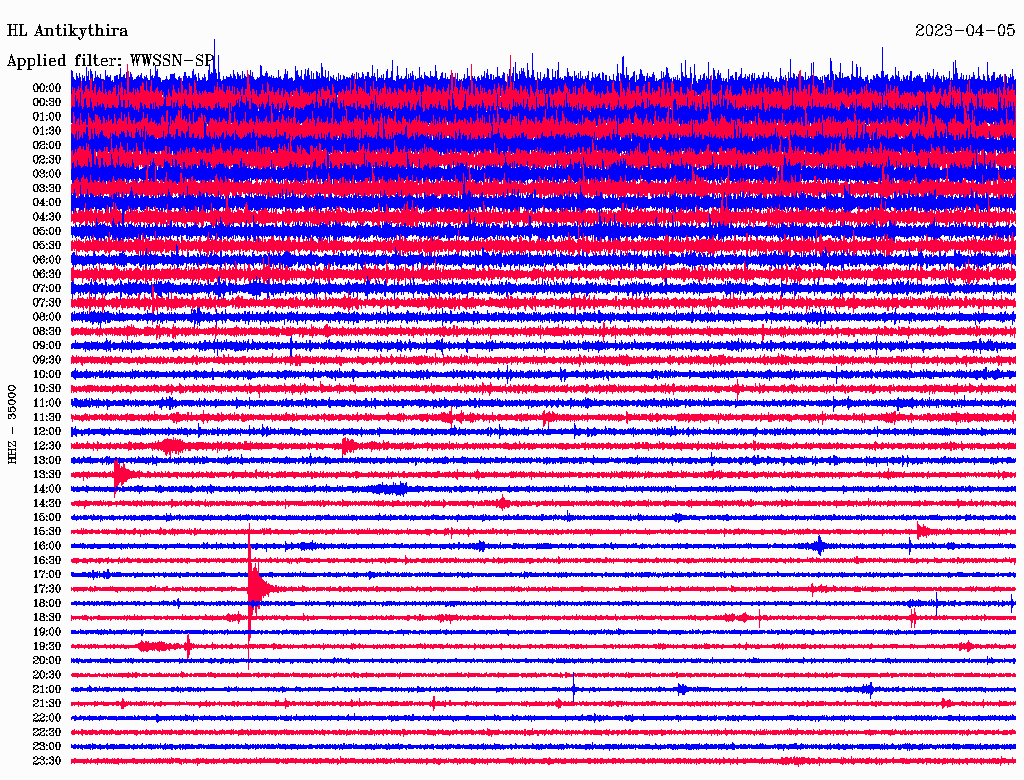Select the 13:30 time label
This screenshot has width=1024, height=780.
pyautogui.click(x=47, y=475)
